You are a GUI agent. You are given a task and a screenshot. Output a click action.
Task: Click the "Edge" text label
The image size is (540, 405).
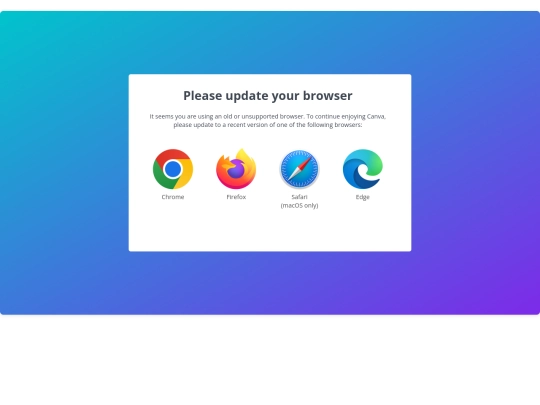pos(363,197)
